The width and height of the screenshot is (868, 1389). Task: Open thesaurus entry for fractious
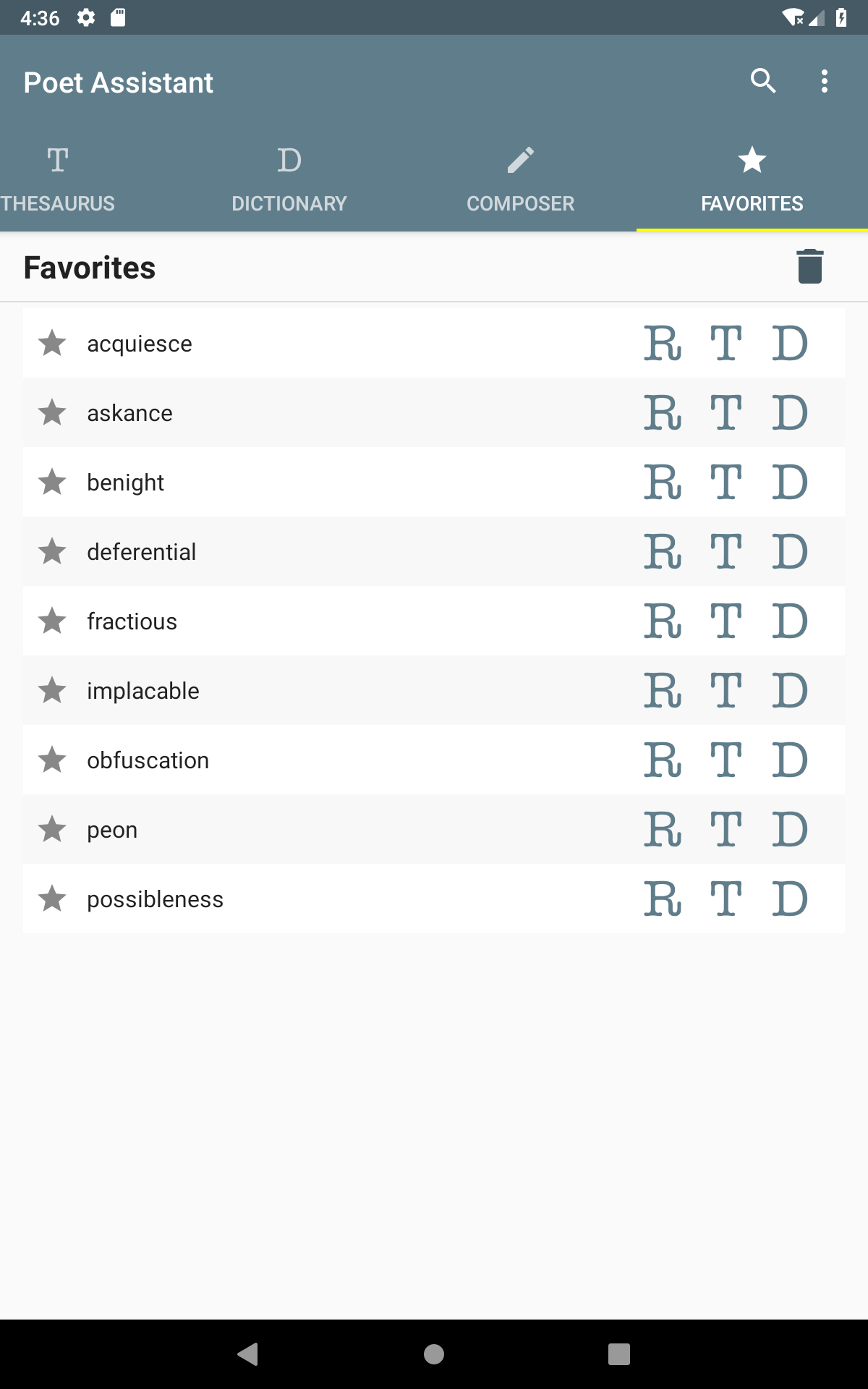tap(726, 621)
